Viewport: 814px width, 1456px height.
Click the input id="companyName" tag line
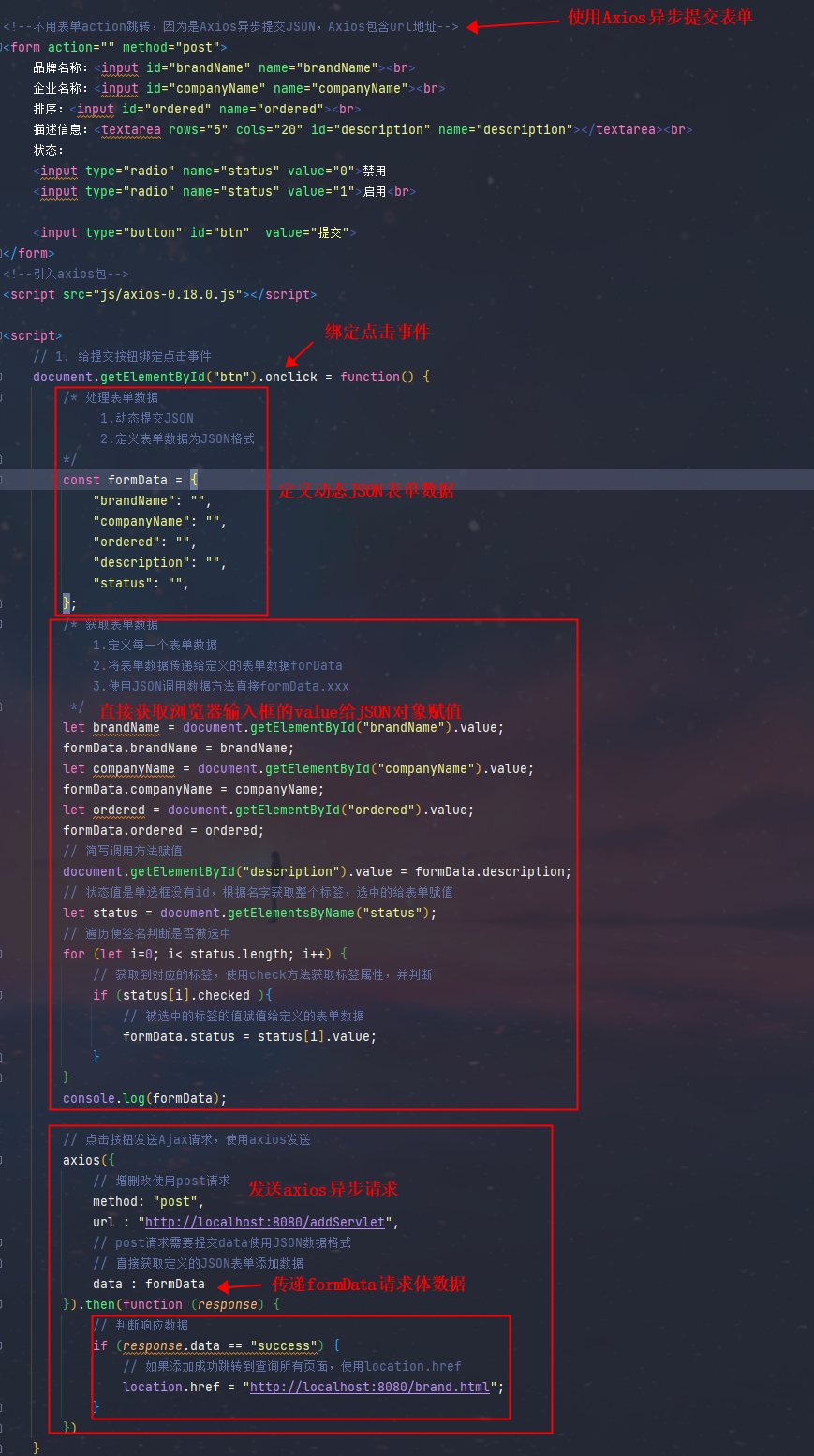(239, 88)
